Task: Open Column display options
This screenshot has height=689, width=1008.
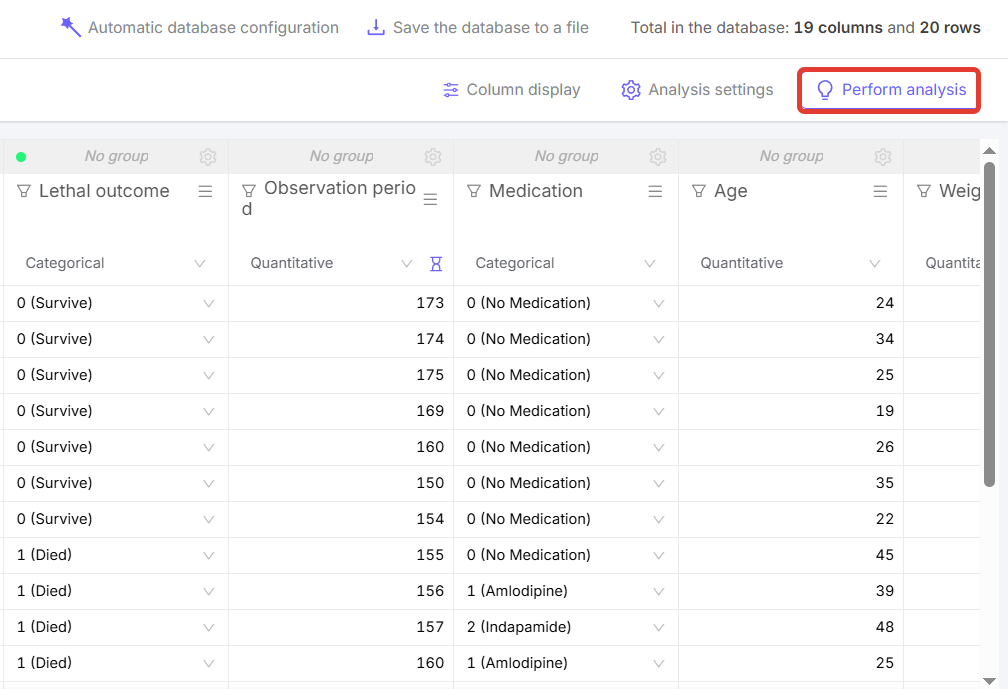Action: [x=511, y=90]
